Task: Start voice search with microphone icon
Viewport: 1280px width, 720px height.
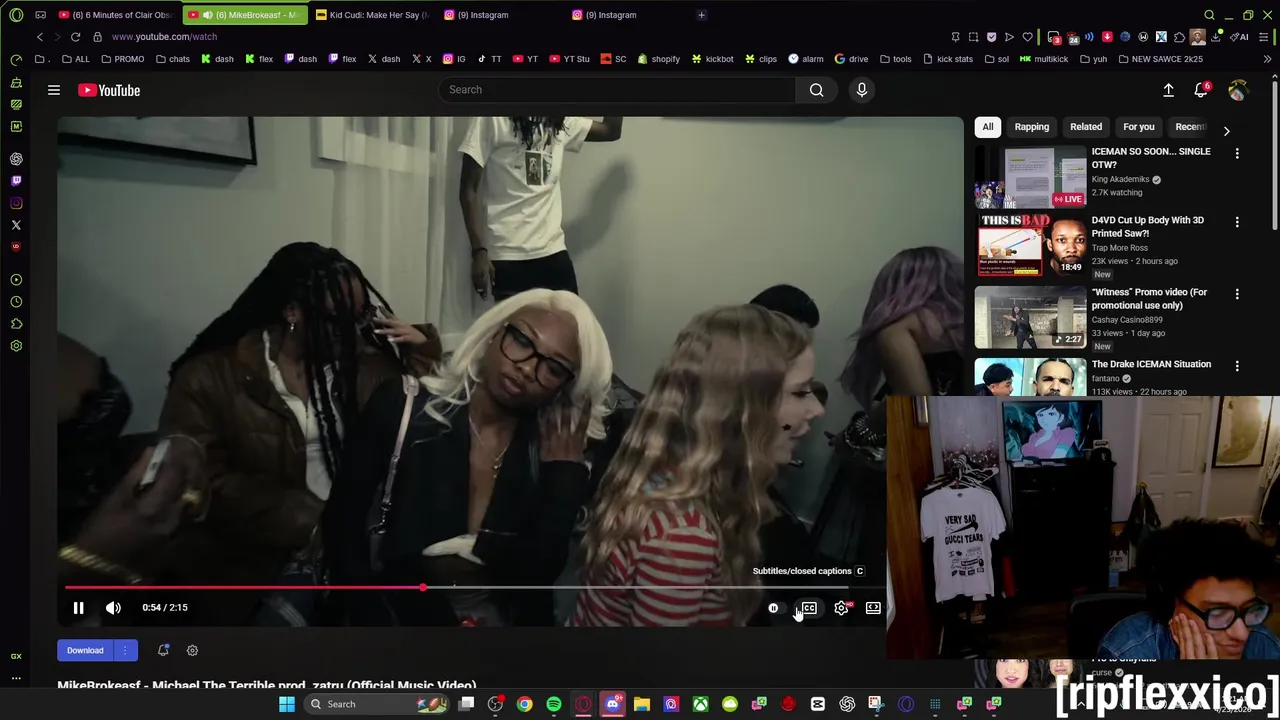Action: coord(862,90)
